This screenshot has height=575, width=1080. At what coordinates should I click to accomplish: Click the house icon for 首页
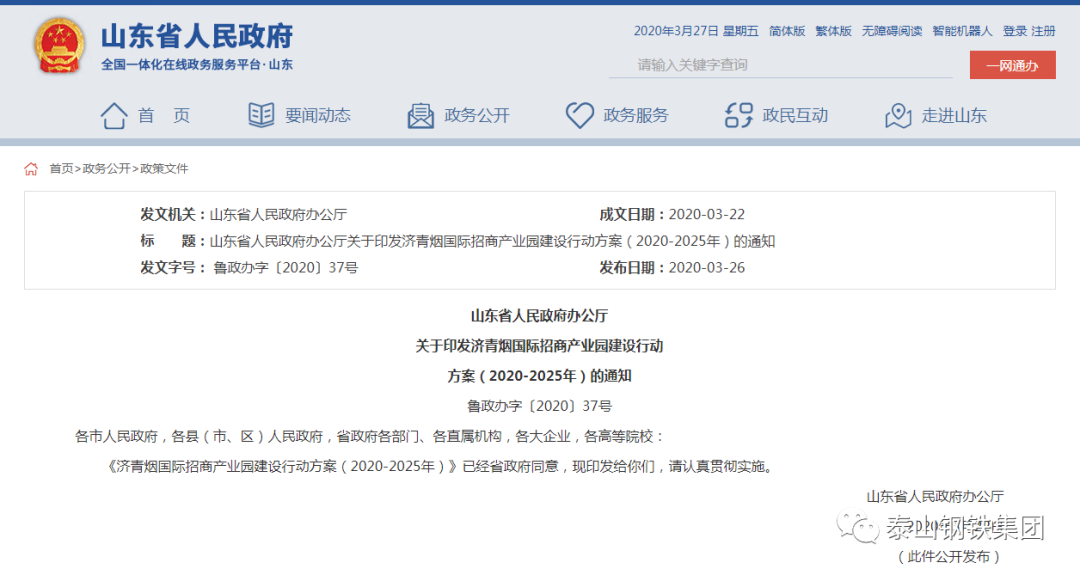114,115
